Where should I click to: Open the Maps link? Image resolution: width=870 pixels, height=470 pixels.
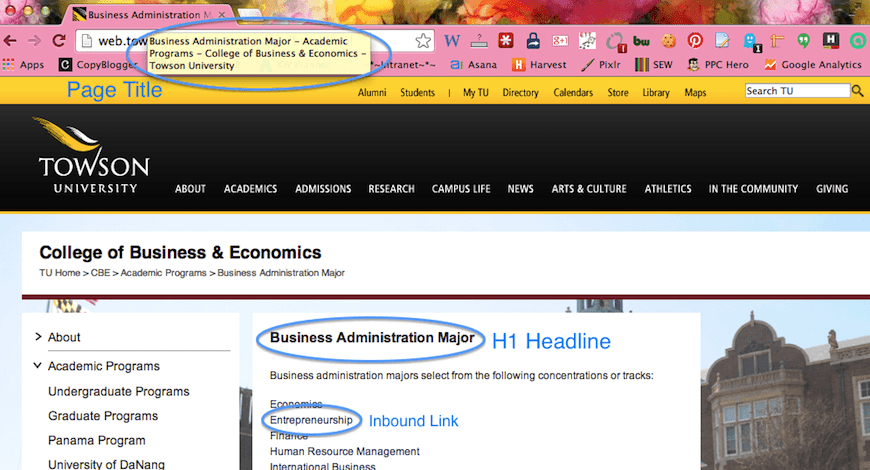pos(695,92)
